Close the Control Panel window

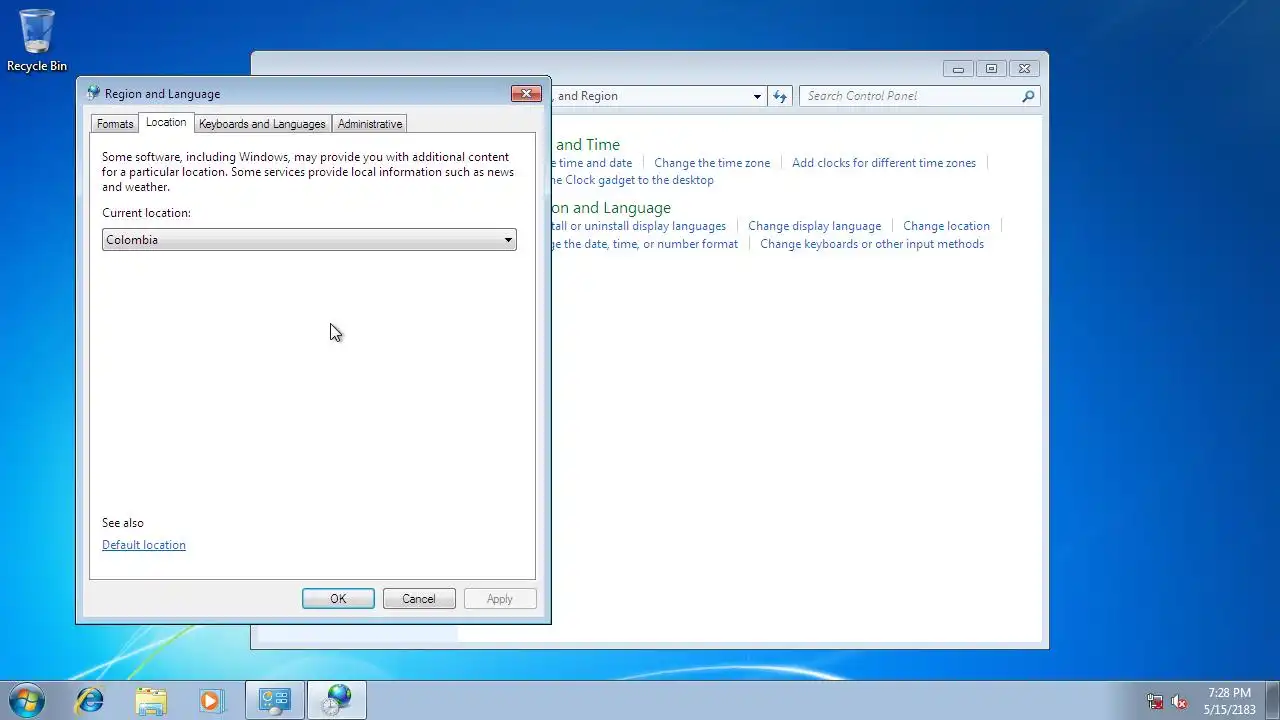point(1024,69)
